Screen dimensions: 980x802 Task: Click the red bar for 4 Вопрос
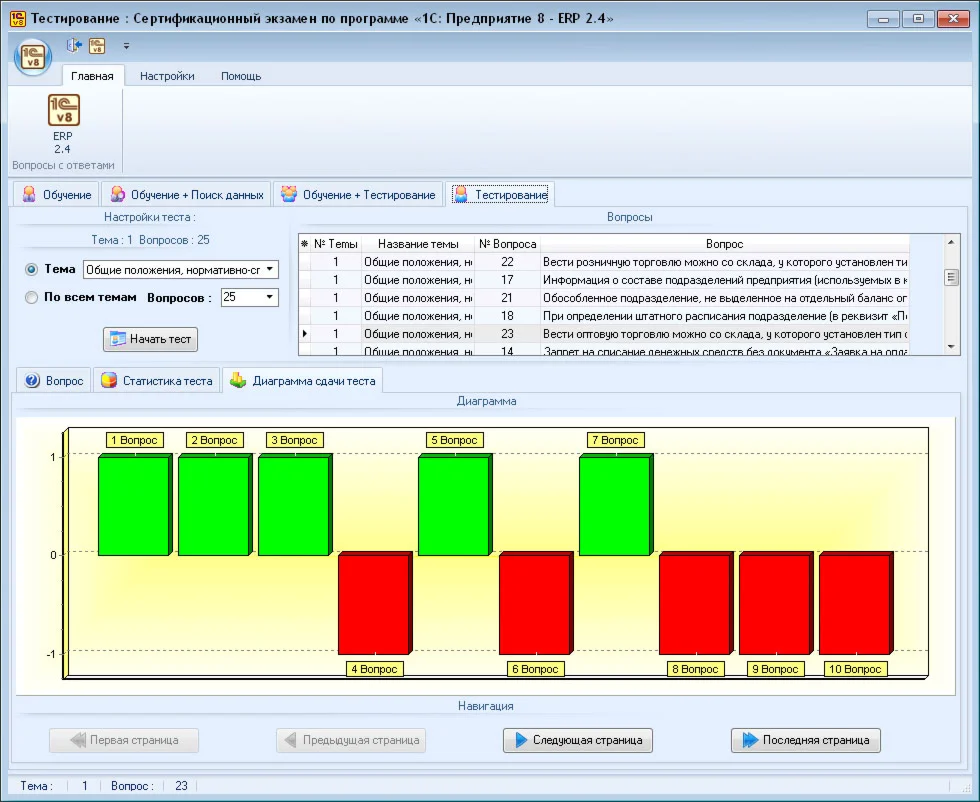373,603
